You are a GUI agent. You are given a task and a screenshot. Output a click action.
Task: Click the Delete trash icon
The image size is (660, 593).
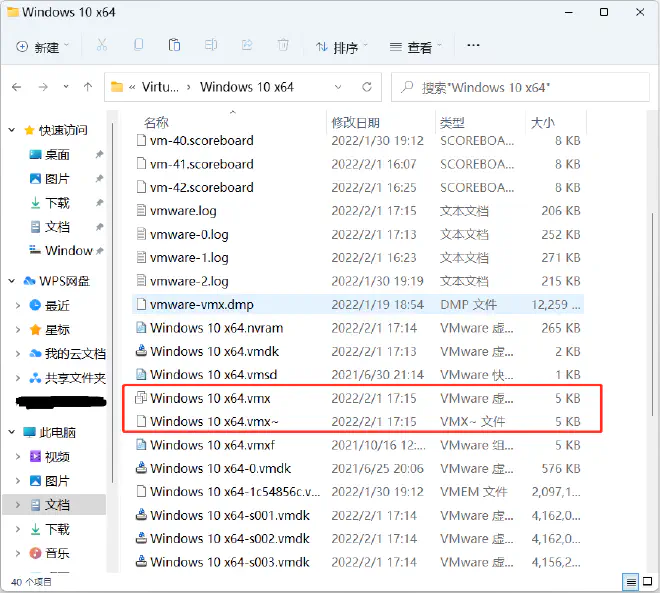[284, 46]
